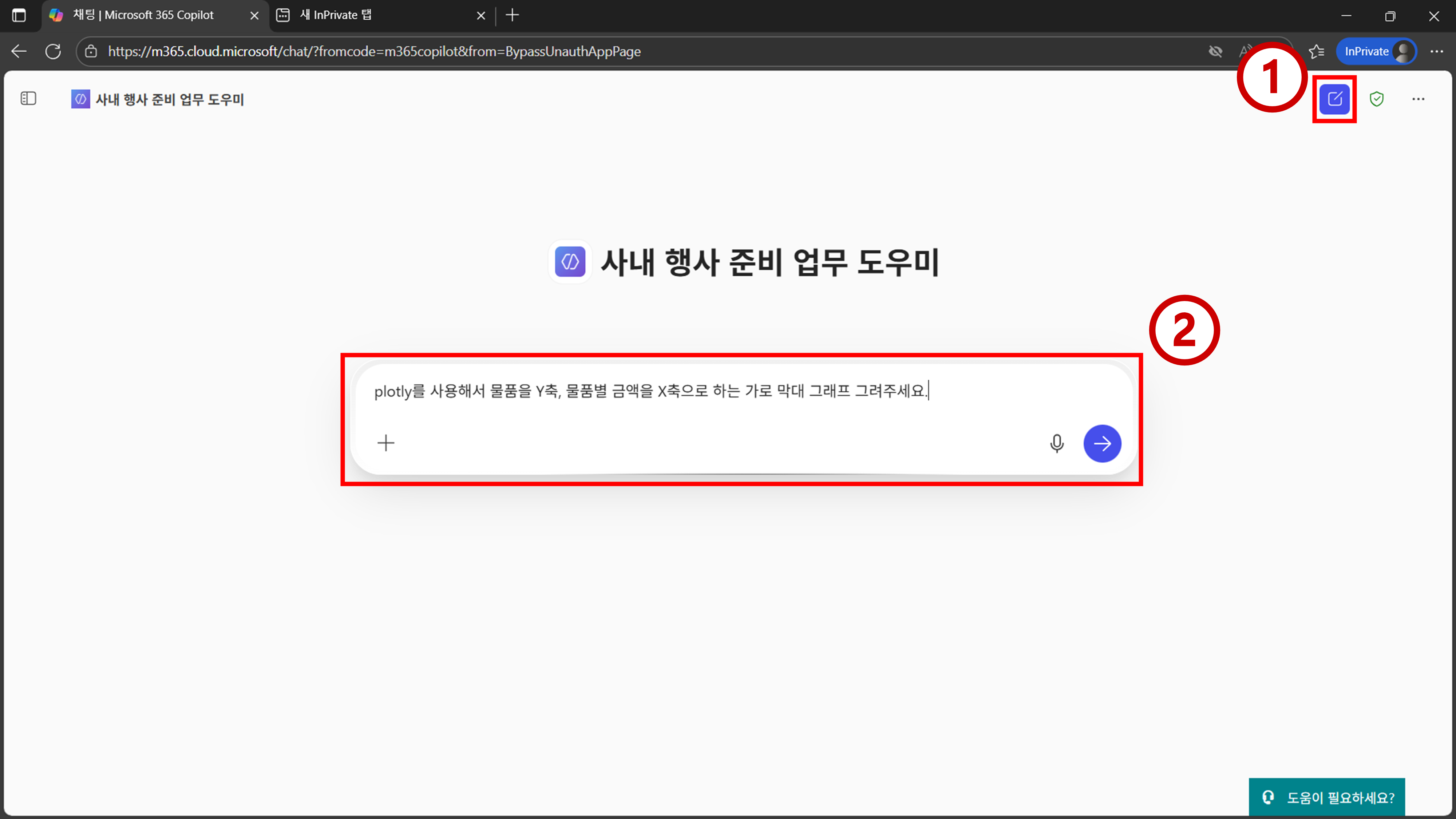The height and width of the screenshot is (819, 1456).
Task: Open Edge settings and more menu
Action: (x=1436, y=51)
